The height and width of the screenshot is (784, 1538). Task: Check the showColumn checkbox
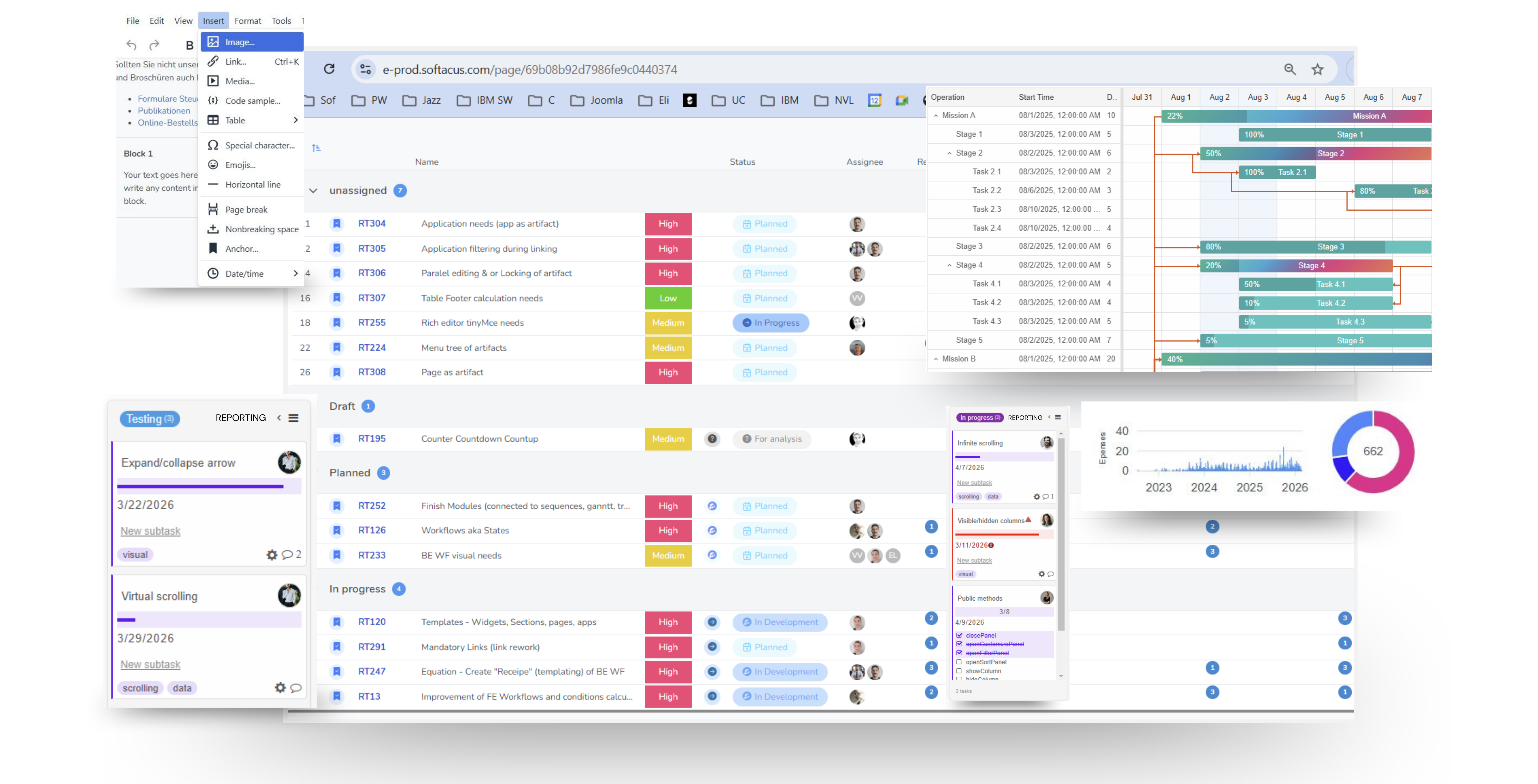959,671
